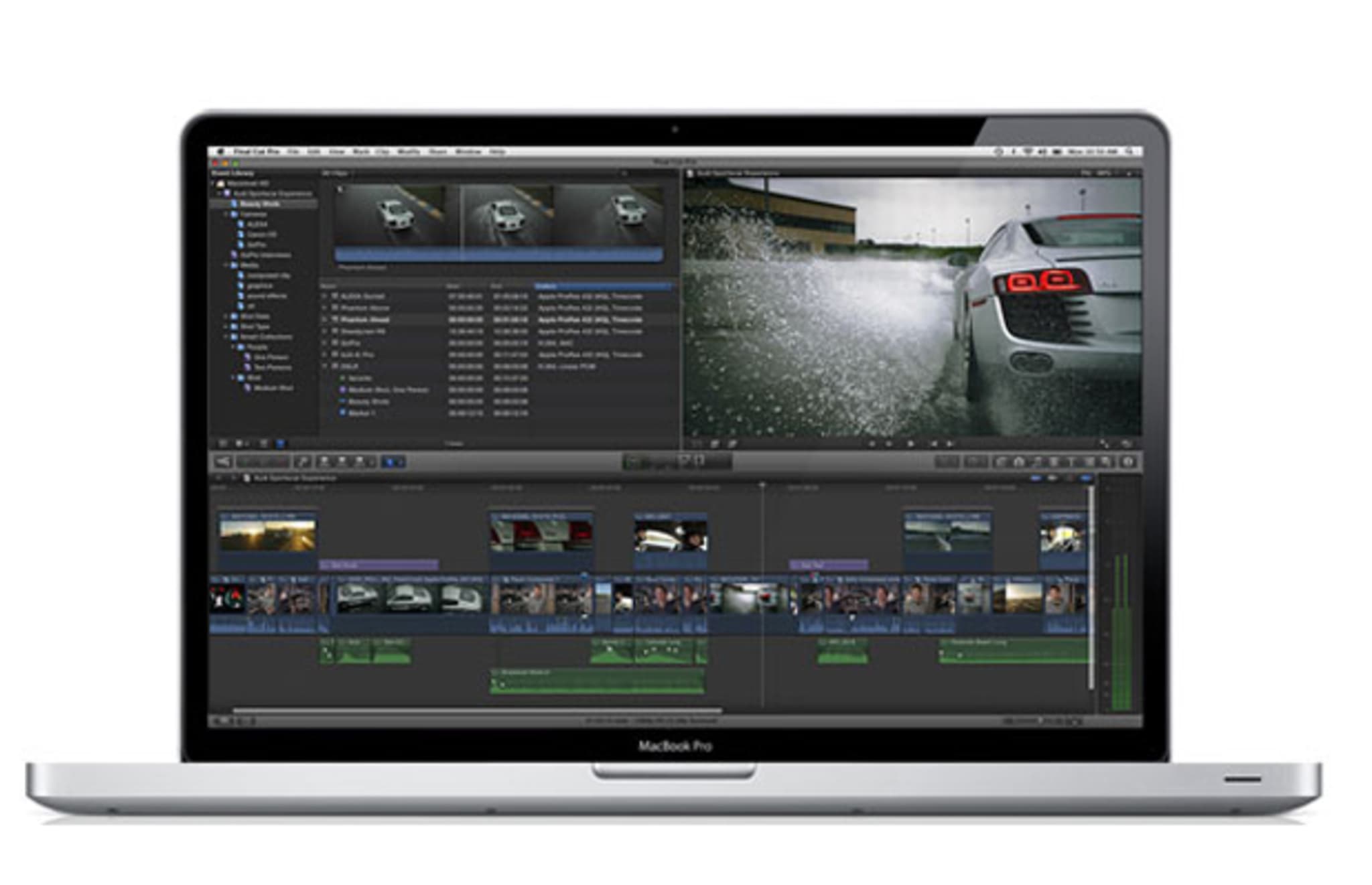1372x885 pixels.
Task: Select the purple title clip in timeline
Action: click(x=379, y=565)
